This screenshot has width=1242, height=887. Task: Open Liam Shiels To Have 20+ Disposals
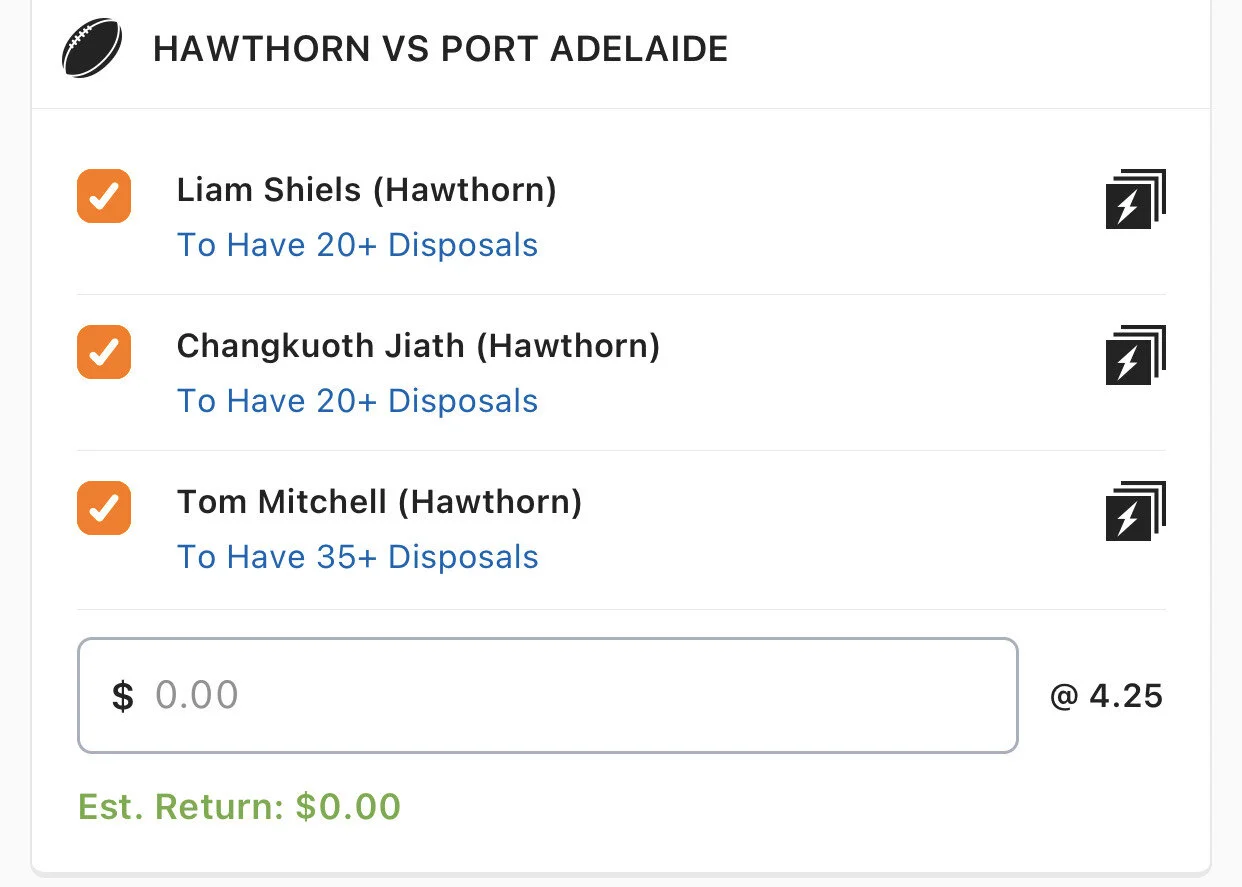[357, 245]
